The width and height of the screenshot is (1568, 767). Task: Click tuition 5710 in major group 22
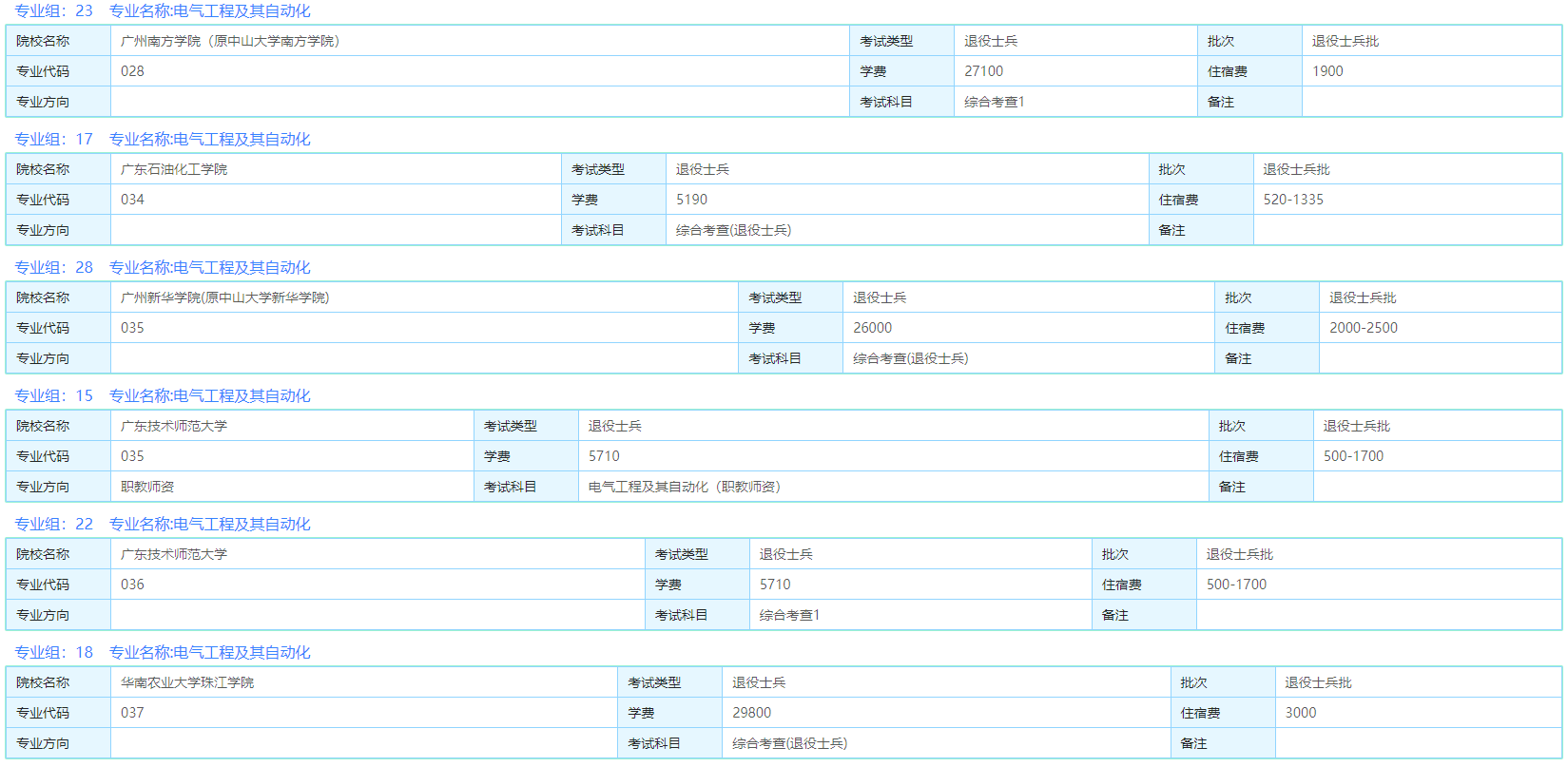pyautogui.click(x=775, y=585)
